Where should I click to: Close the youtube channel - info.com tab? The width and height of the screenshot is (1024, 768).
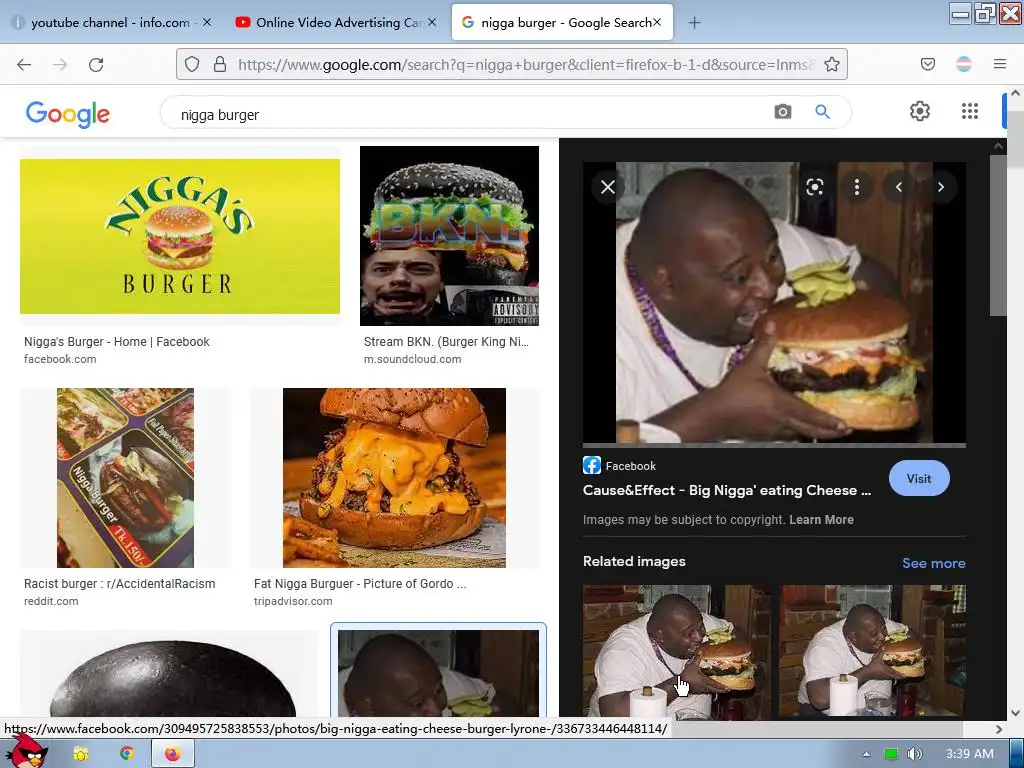206,22
